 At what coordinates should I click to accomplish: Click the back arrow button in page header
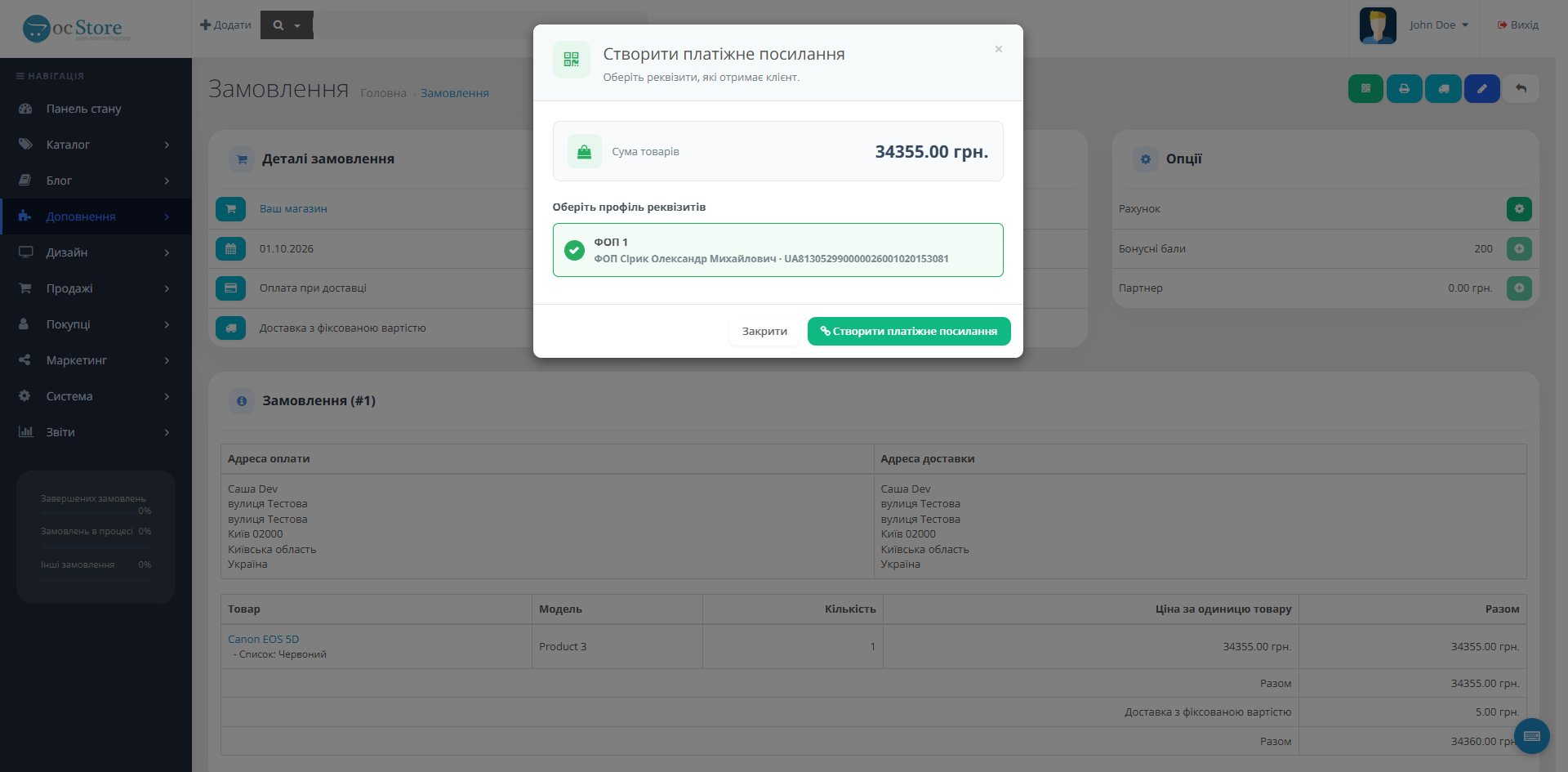pyautogui.click(x=1521, y=88)
